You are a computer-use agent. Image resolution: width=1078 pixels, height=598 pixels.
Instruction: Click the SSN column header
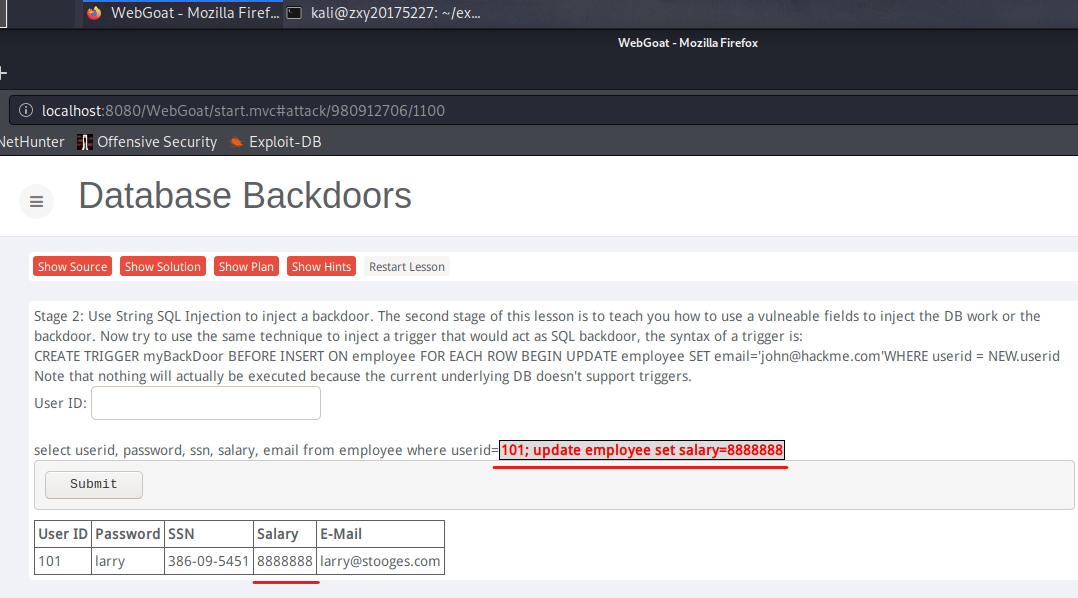pyautogui.click(x=208, y=534)
